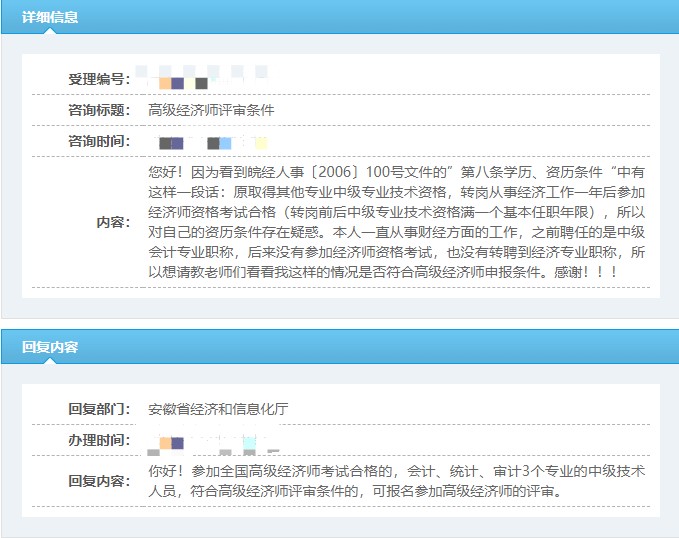Image resolution: width=679 pixels, height=538 pixels.
Task: Click the 回复内容 section header
Action: pos(50,347)
